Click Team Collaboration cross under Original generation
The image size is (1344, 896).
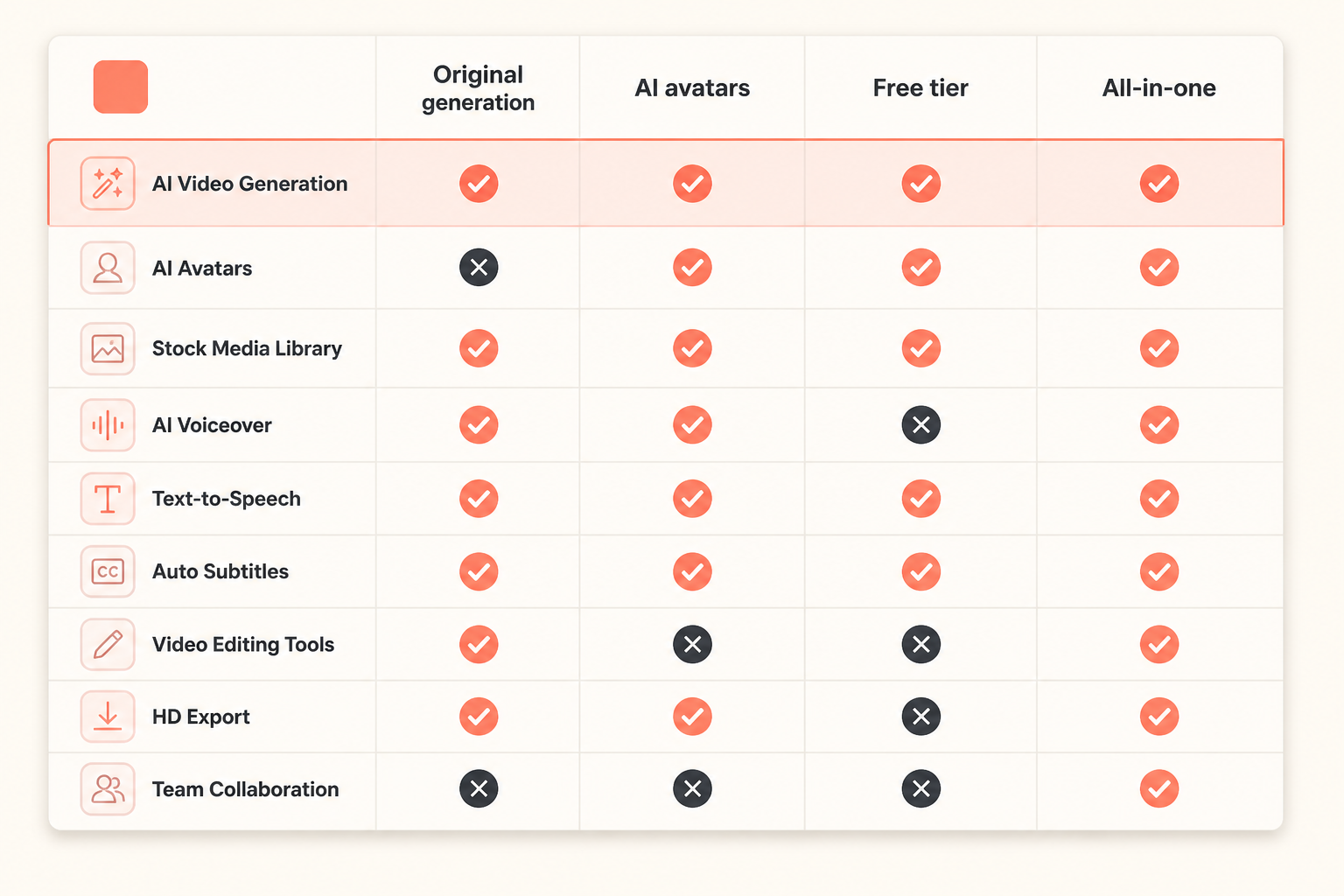[x=479, y=789]
